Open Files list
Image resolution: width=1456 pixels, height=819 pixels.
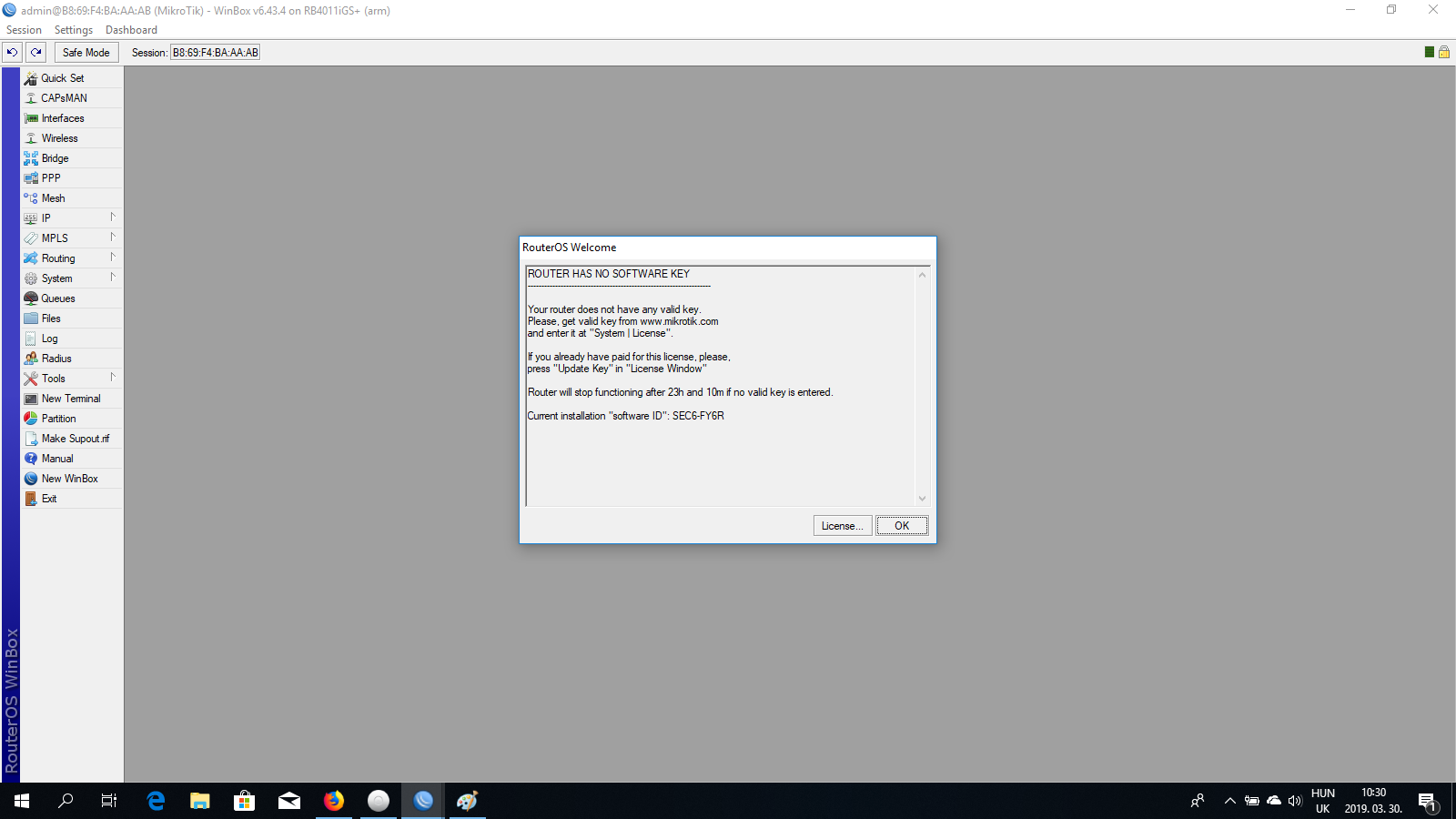click(x=72, y=318)
